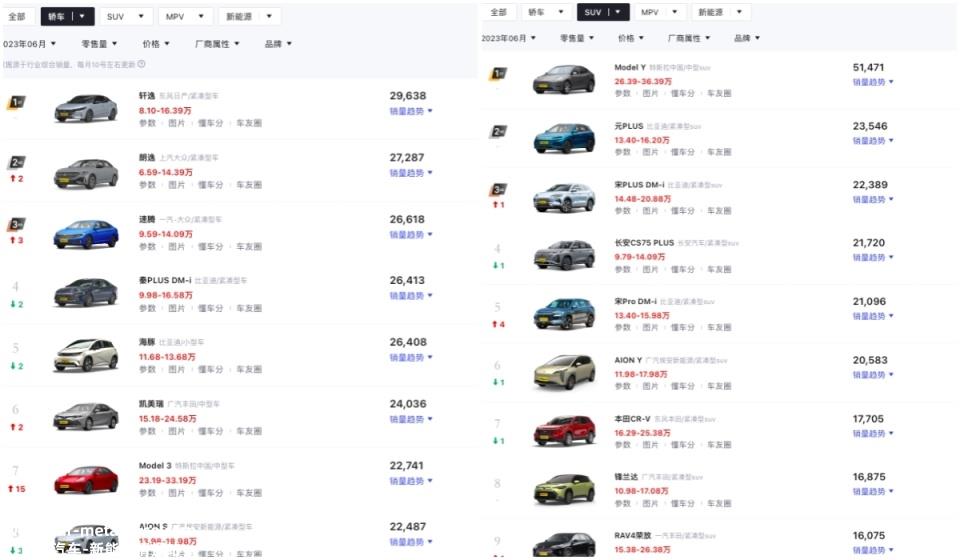Open the MPV tab in the sedan list

coord(185,17)
